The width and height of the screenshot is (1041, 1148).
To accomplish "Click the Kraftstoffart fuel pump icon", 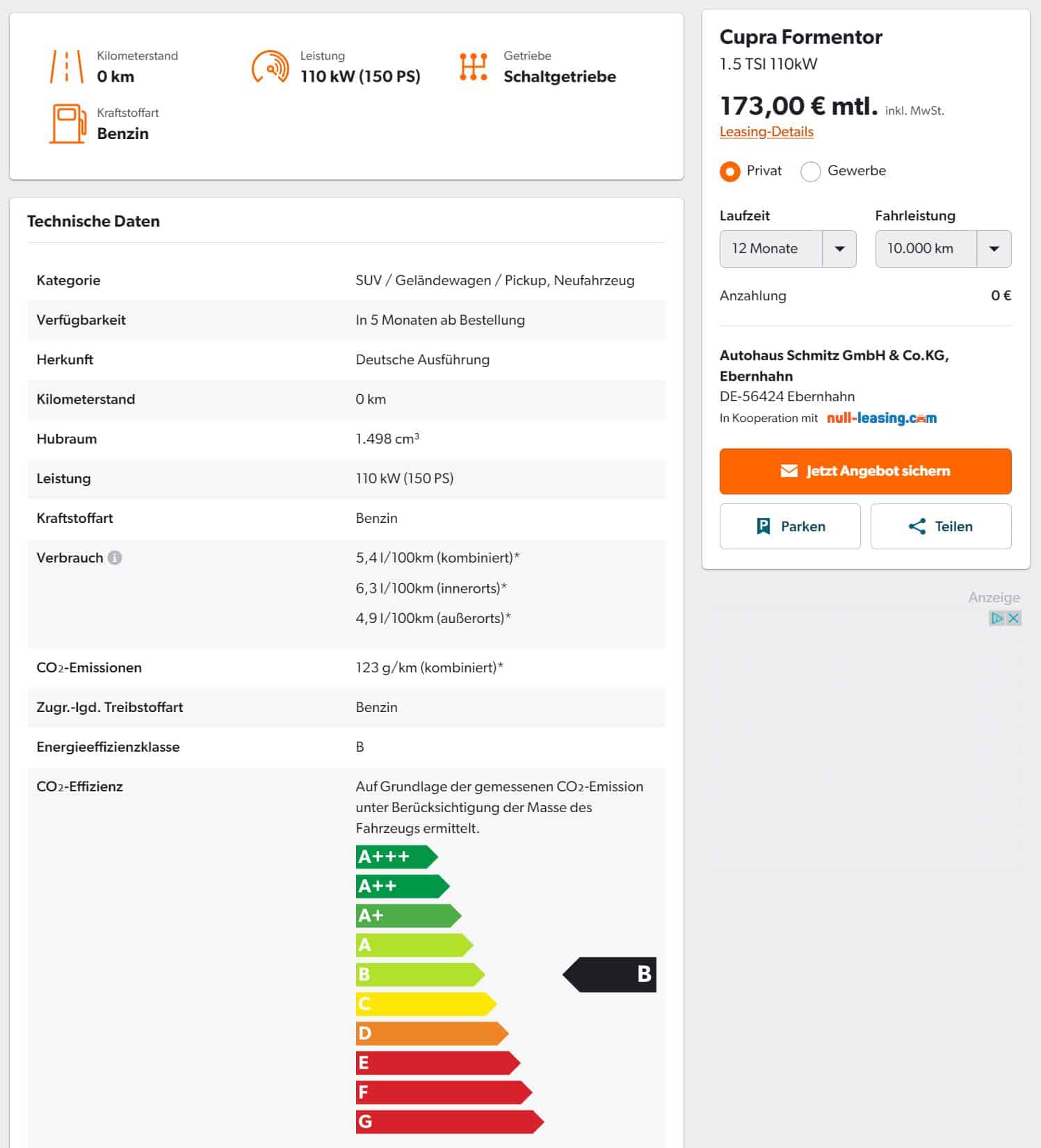I will 67,124.
